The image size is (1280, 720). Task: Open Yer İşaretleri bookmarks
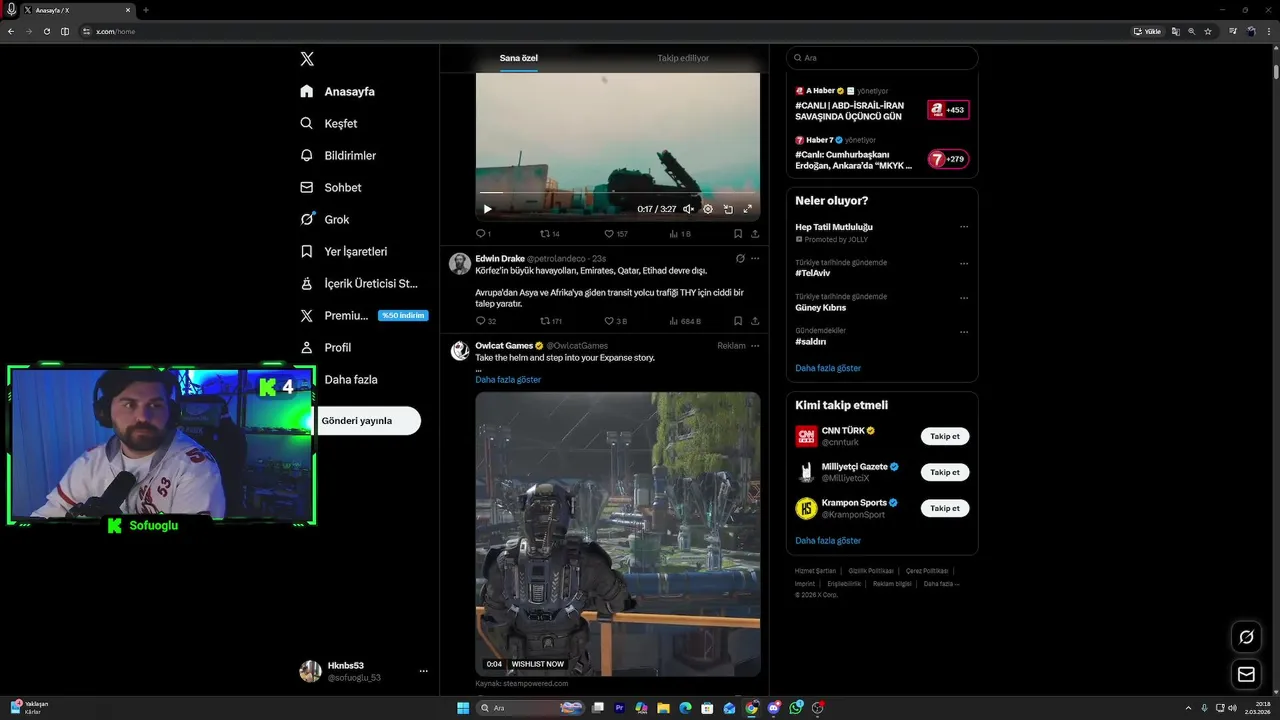pos(343,251)
